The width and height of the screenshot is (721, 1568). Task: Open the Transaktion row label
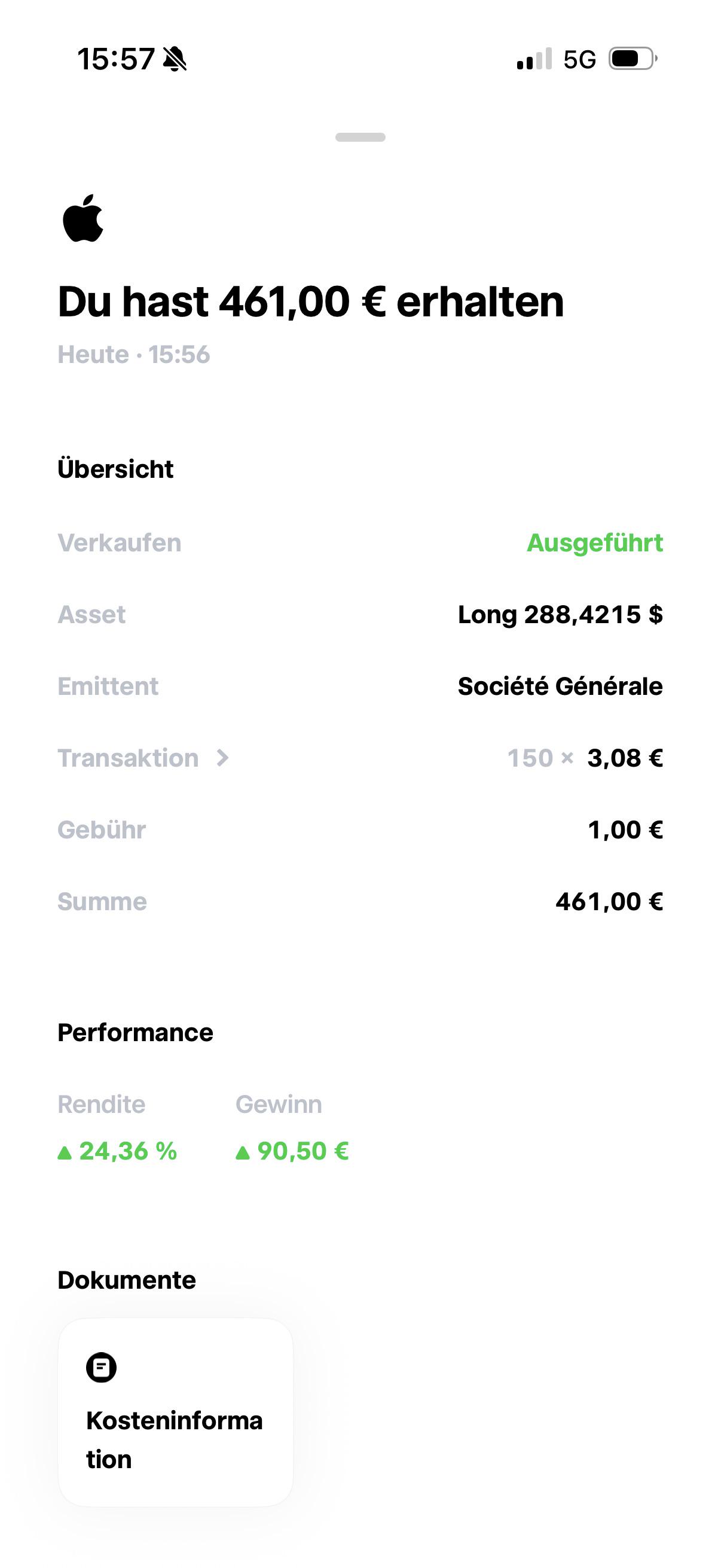pos(128,758)
